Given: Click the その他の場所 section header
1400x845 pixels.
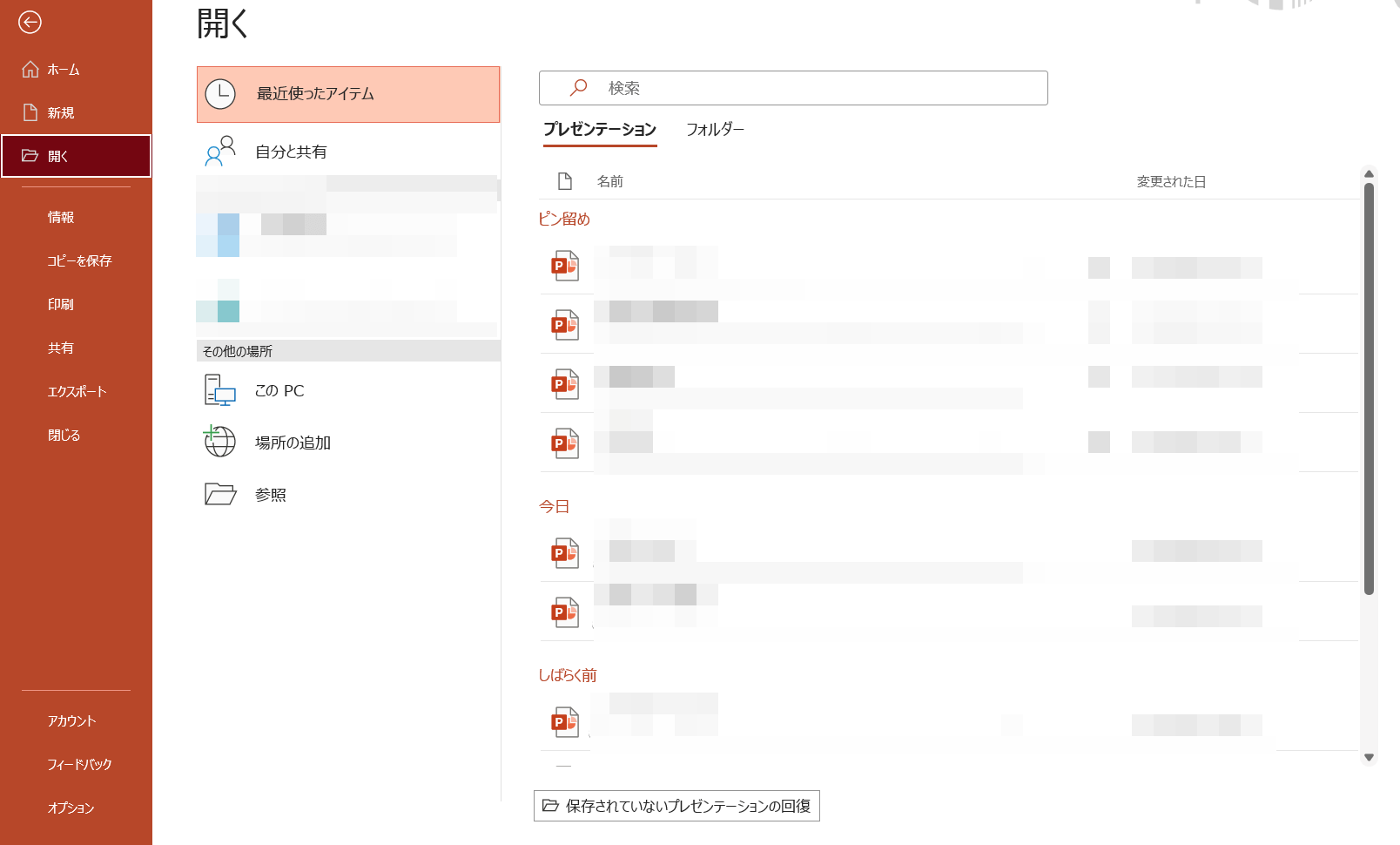Looking at the screenshot, I should click(x=348, y=351).
